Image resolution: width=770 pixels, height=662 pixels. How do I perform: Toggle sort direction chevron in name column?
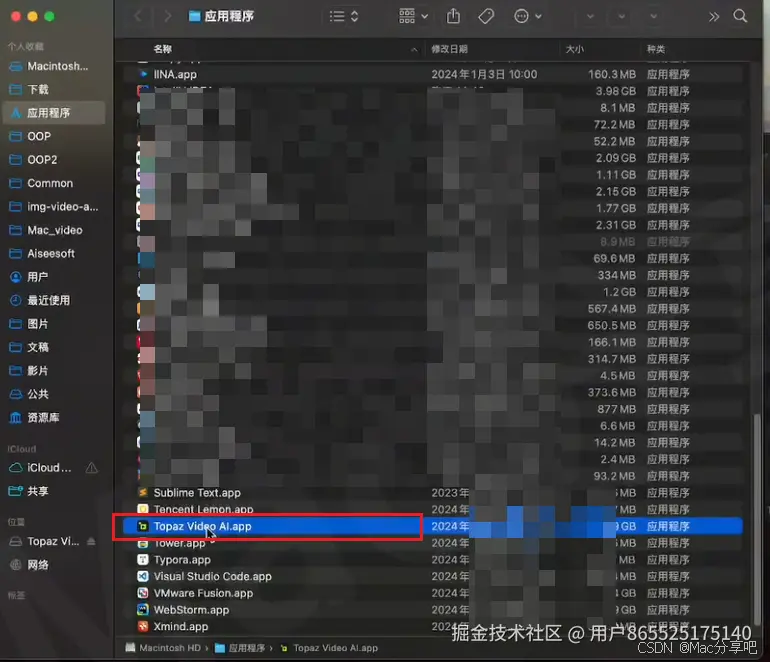(414, 49)
